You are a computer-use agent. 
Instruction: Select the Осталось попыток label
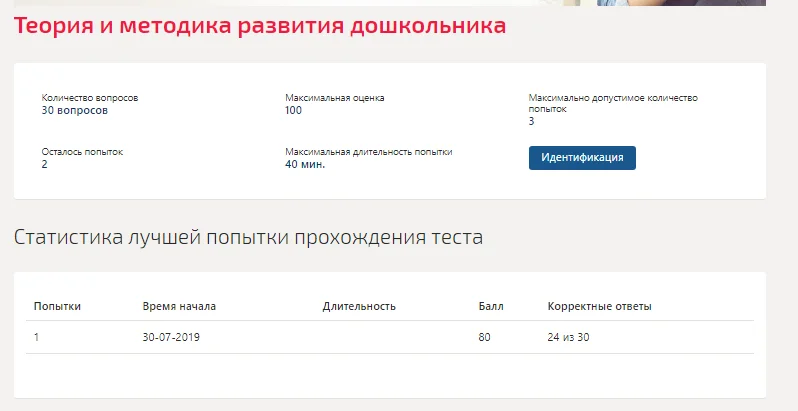tap(82, 152)
